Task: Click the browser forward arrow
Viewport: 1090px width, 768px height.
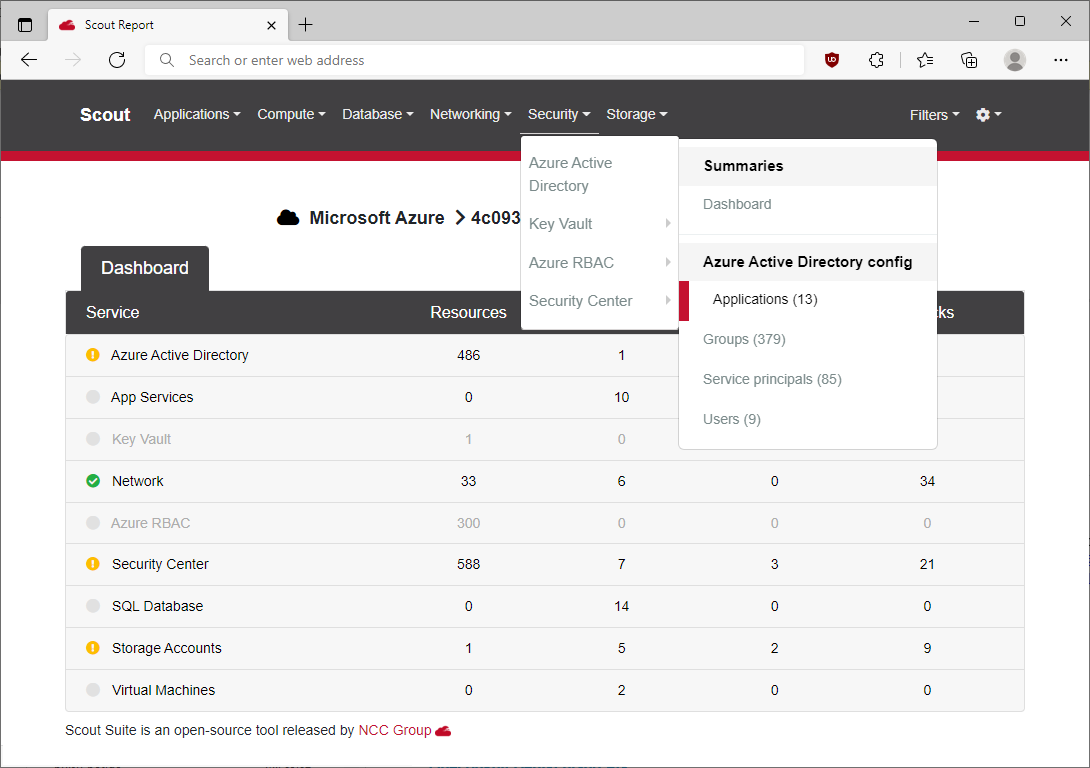Action: click(x=73, y=60)
